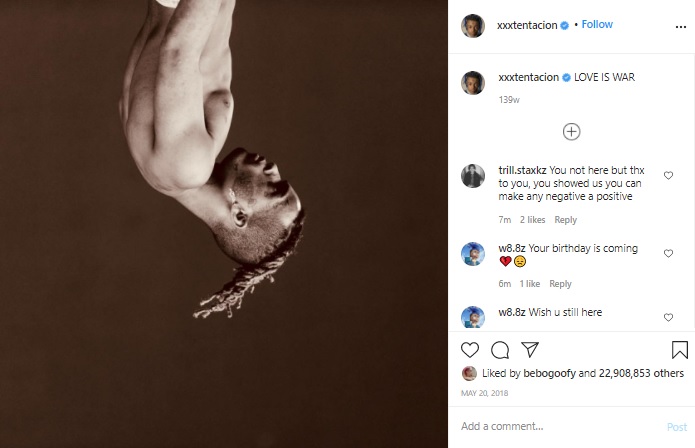695x448 pixels.
Task: Like trill.staxkz's comment with its heart
Action: coord(668,175)
